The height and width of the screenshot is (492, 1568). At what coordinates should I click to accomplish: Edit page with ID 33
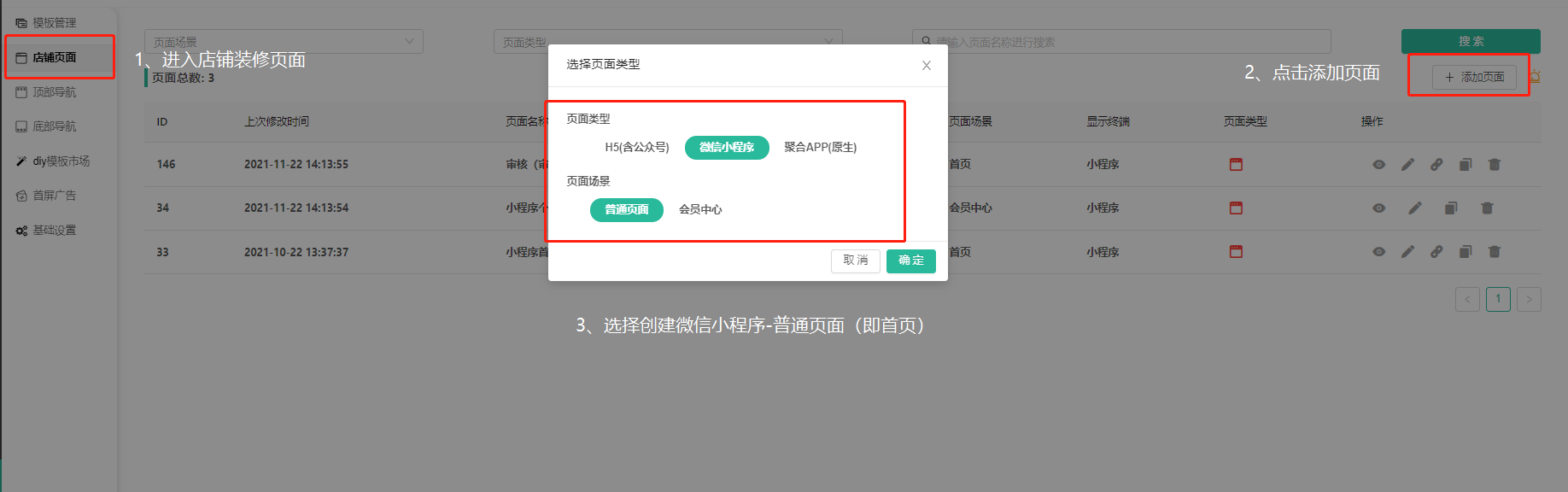[x=1407, y=252]
